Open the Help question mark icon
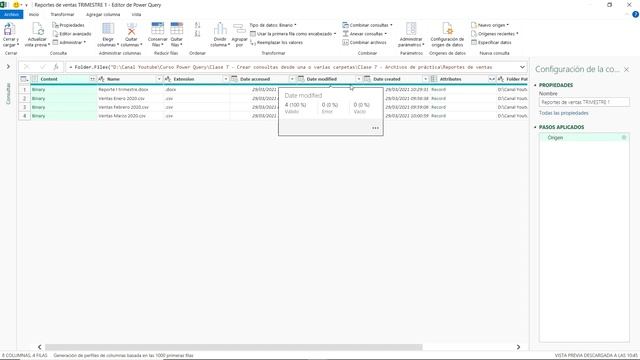This screenshot has width=640, height=360. pos(635,14)
